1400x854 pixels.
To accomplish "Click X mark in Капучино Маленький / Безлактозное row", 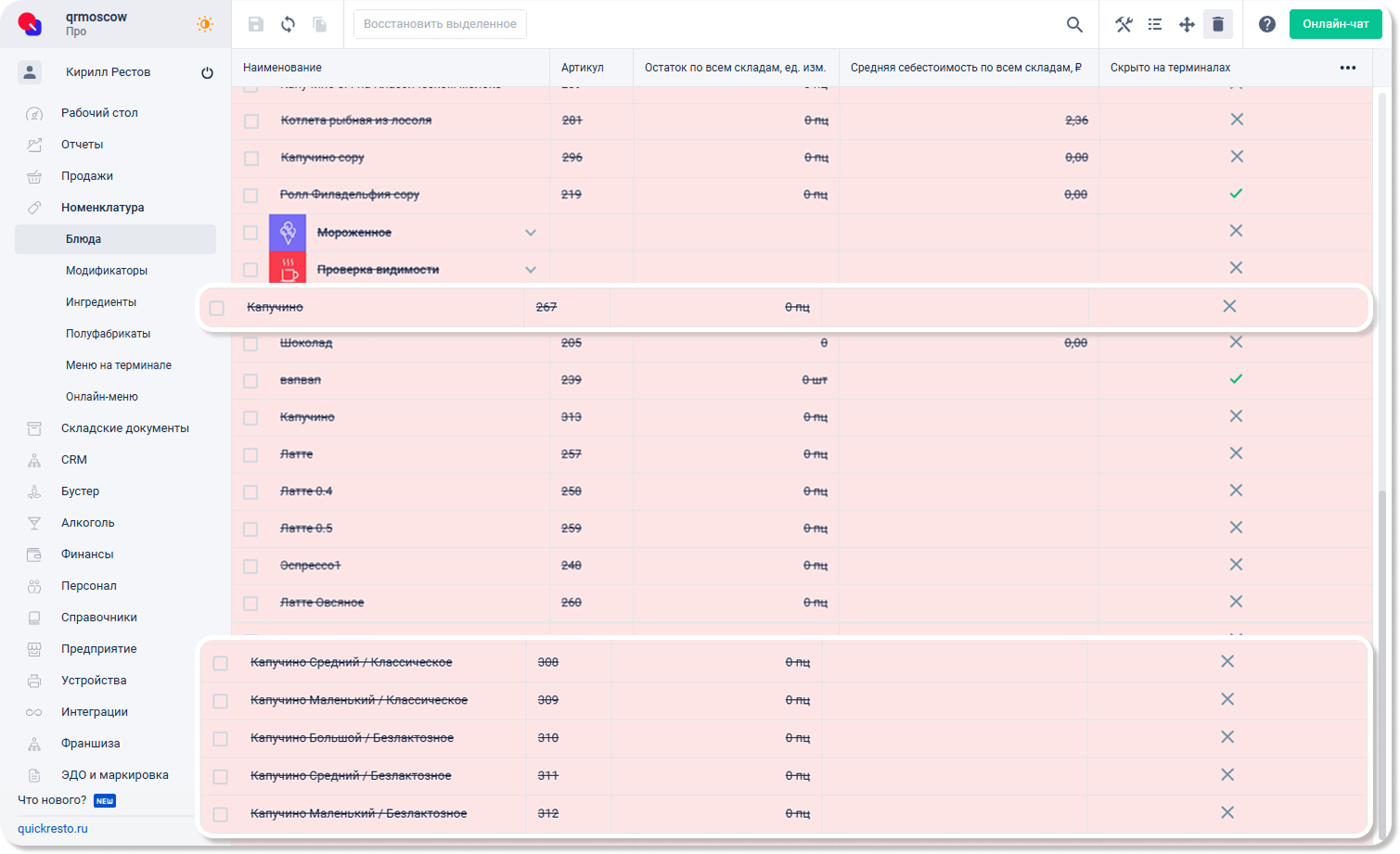I will point(1227,812).
